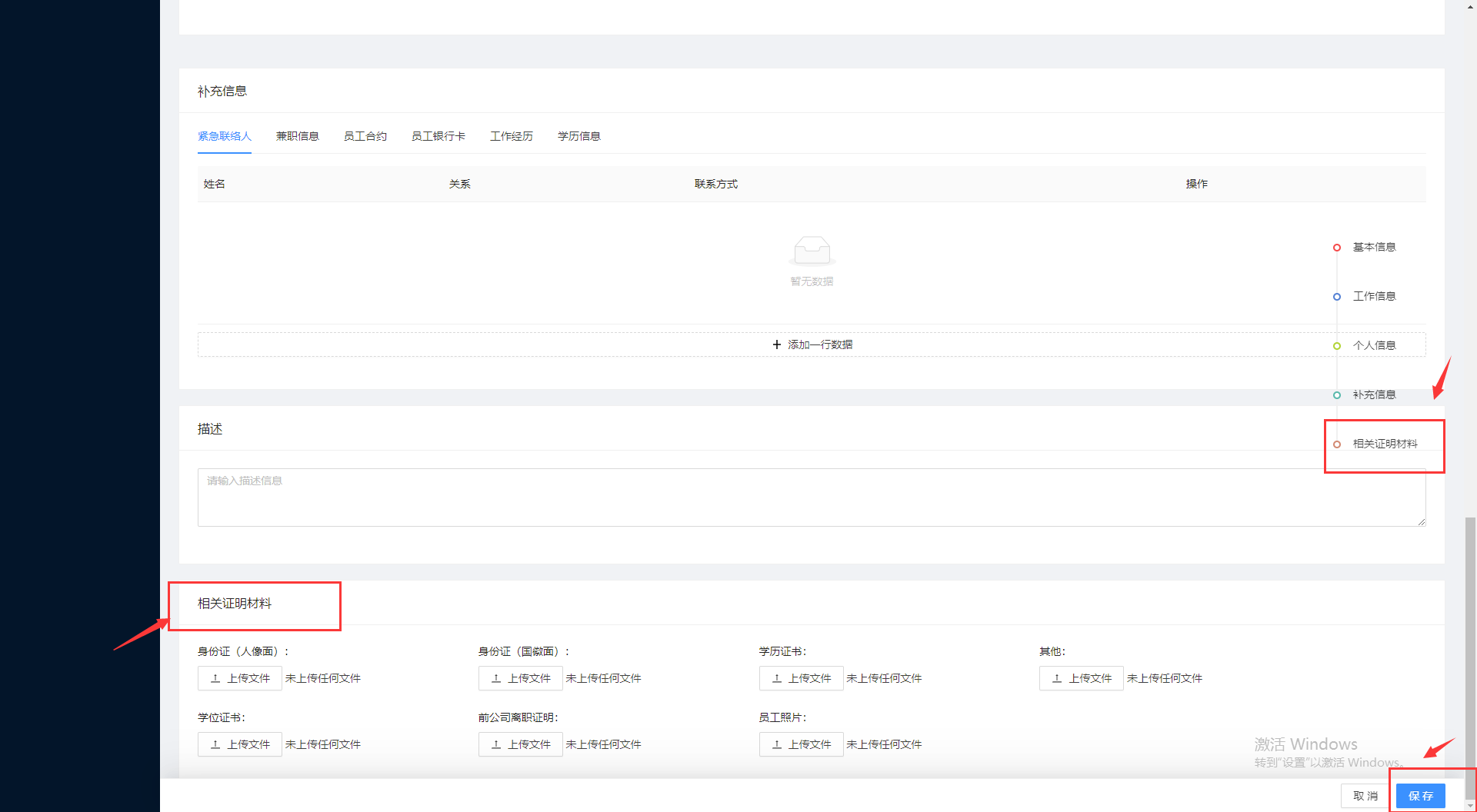Screen dimensions: 1477x812
Task: Click upload icon under 前公司离职证明
Action: tap(496, 744)
